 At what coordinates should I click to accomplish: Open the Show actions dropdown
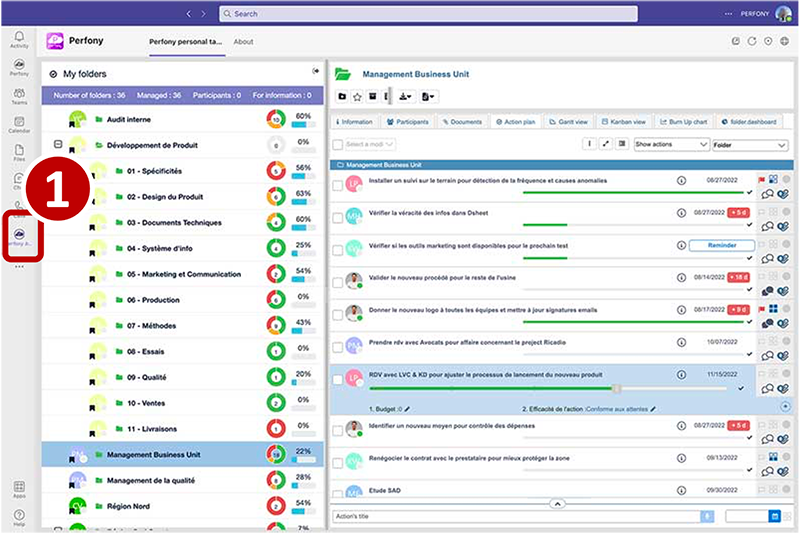(671, 144)
